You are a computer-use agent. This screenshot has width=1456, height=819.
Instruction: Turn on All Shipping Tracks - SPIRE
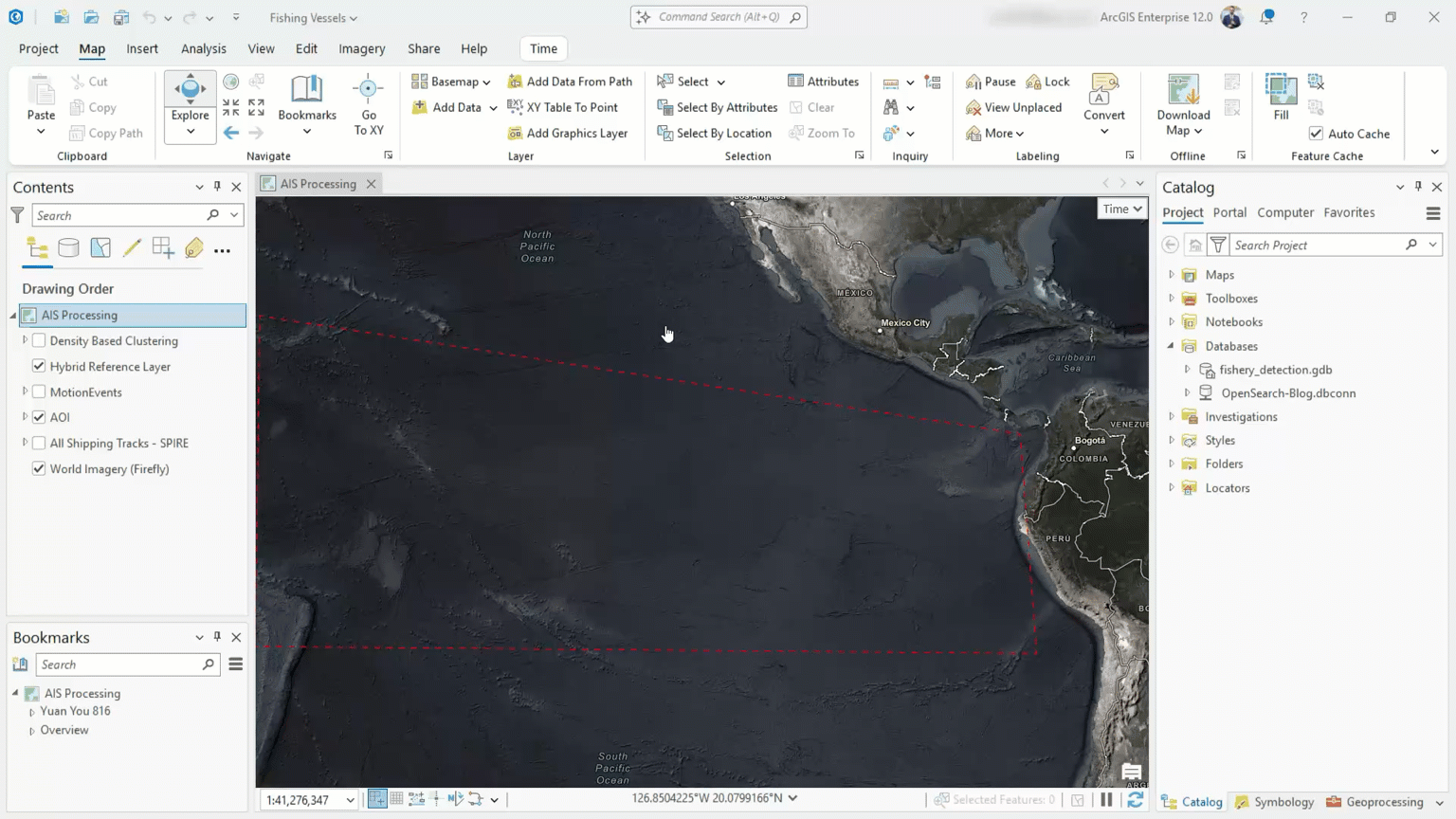point(39,443)
